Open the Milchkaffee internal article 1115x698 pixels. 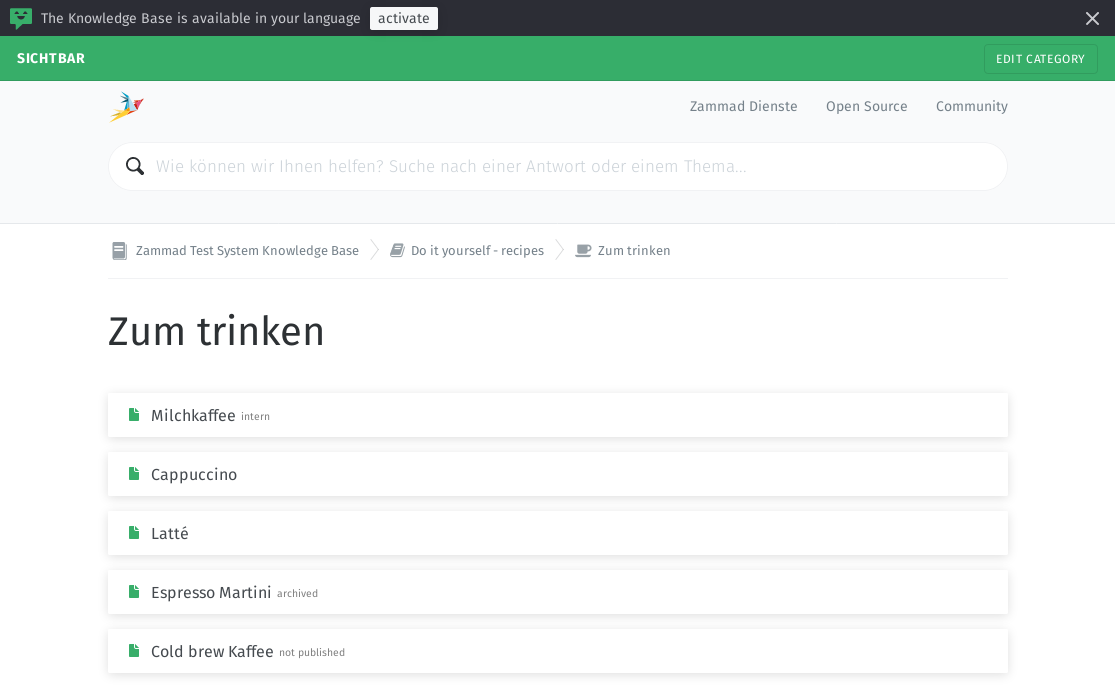point(193,416)
